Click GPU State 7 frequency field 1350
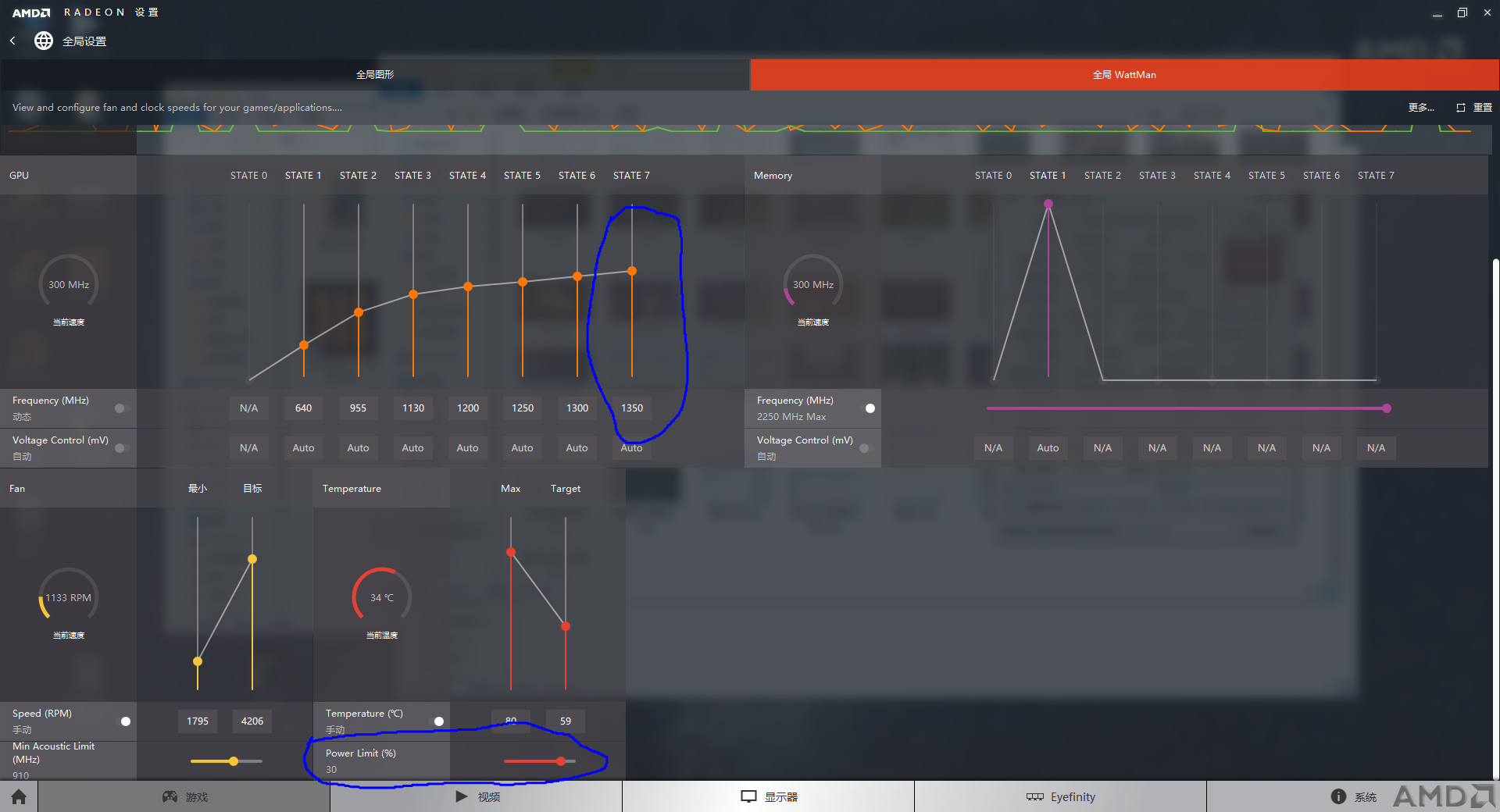This screenshot has height=812, width=1500. (x=632, y=408)
